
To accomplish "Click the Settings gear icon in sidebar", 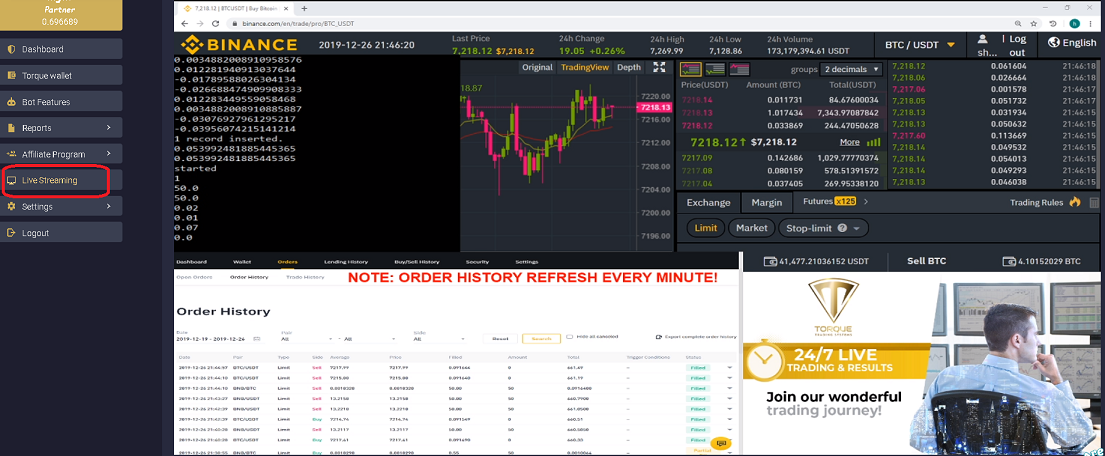I will click(11, 207).
